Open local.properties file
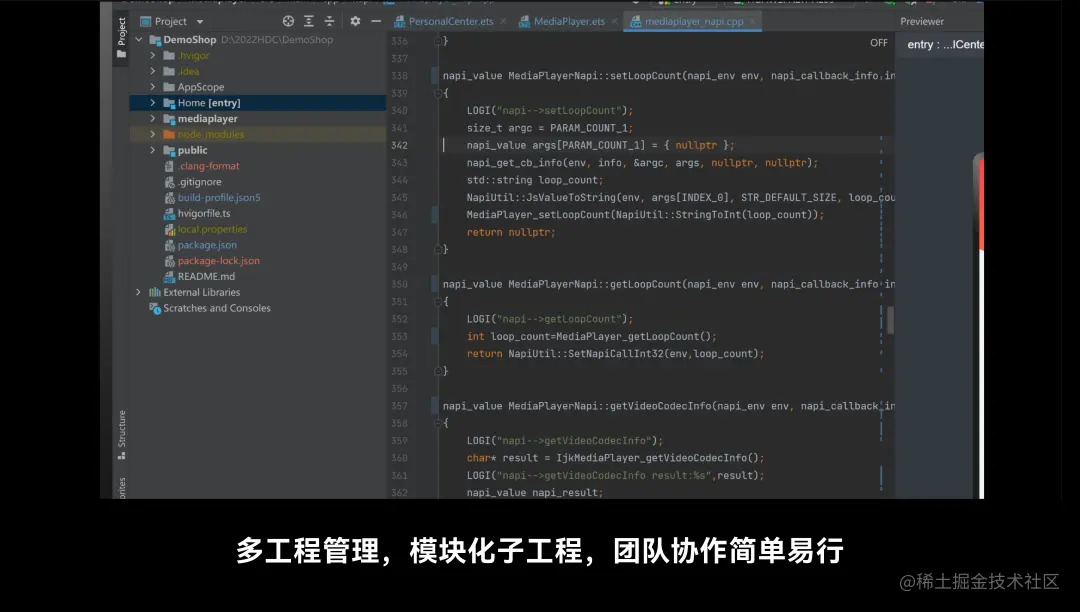Image resolution: width=1080 pixels, height=612 pixels. pyautogui.click(x=212, y=229)
